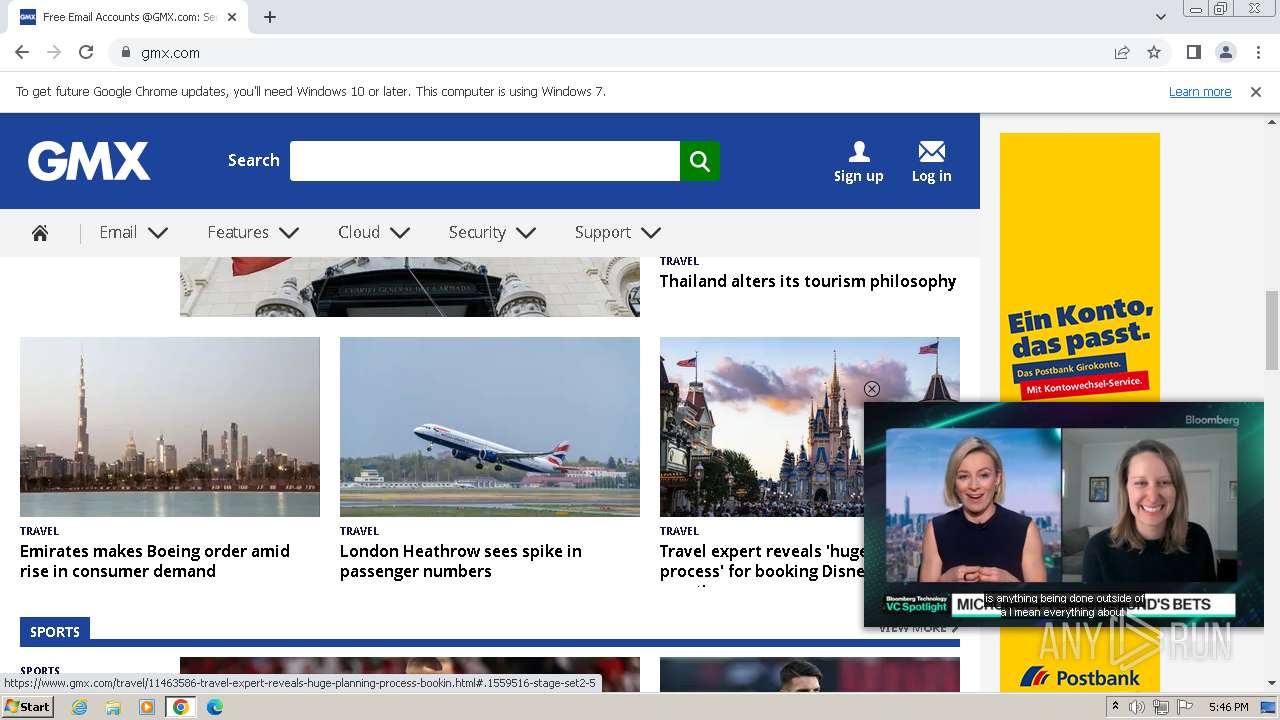Click the Disney castle thumbnail
The width and height of the screenshot is (1280, 720).
pos(762,427)
